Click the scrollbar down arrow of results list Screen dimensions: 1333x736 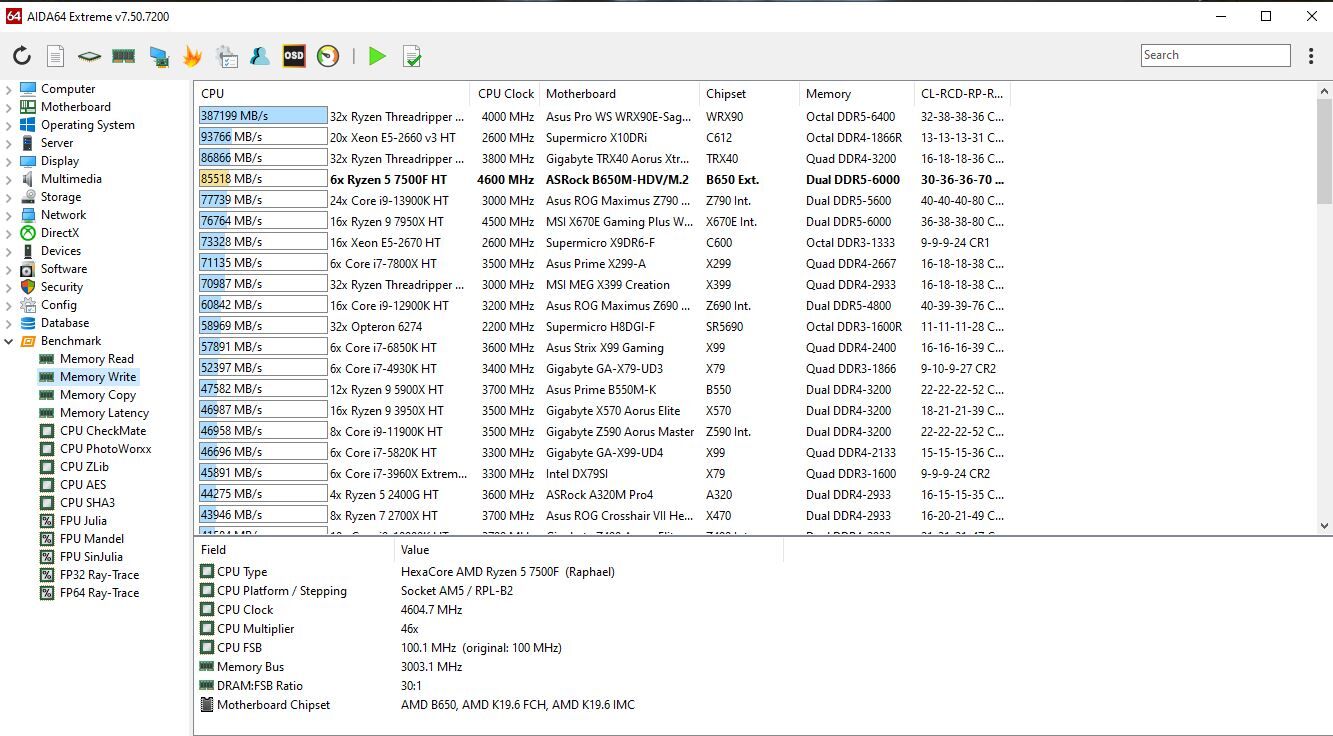(1324, 526)
